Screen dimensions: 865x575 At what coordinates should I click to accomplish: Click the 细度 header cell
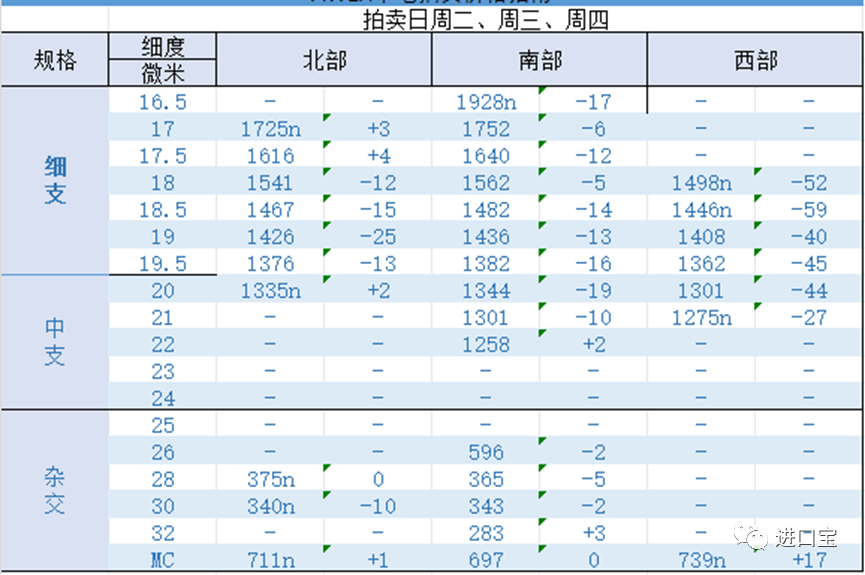click(163, 46)
